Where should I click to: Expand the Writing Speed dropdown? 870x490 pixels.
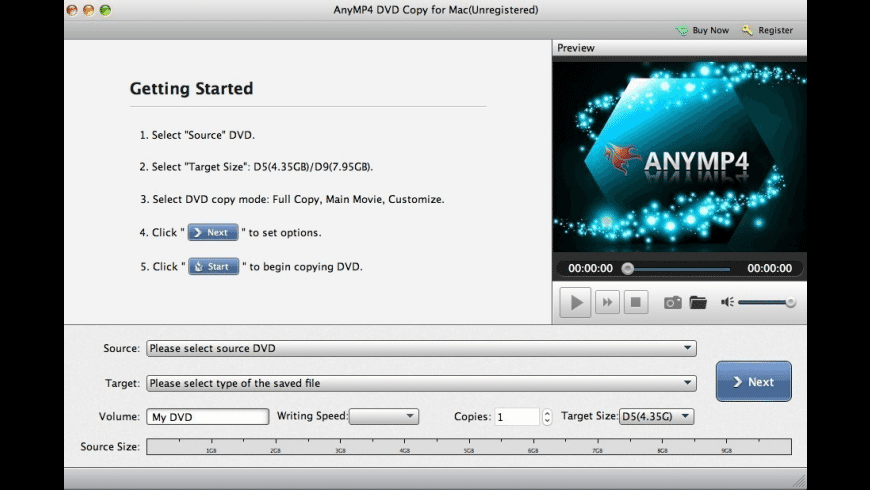383,416
